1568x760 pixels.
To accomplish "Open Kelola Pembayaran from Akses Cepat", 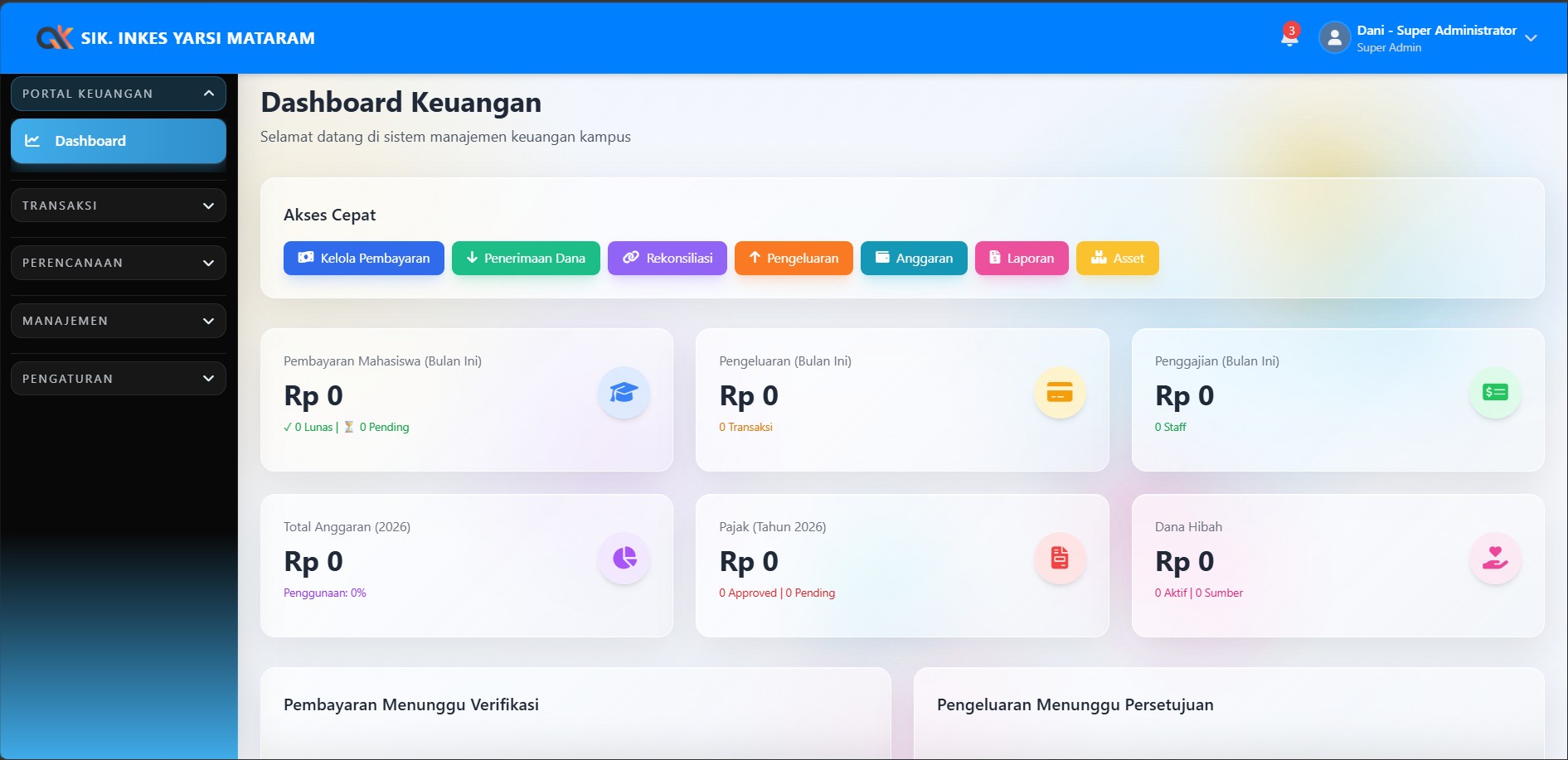I will tap(363, 258).
